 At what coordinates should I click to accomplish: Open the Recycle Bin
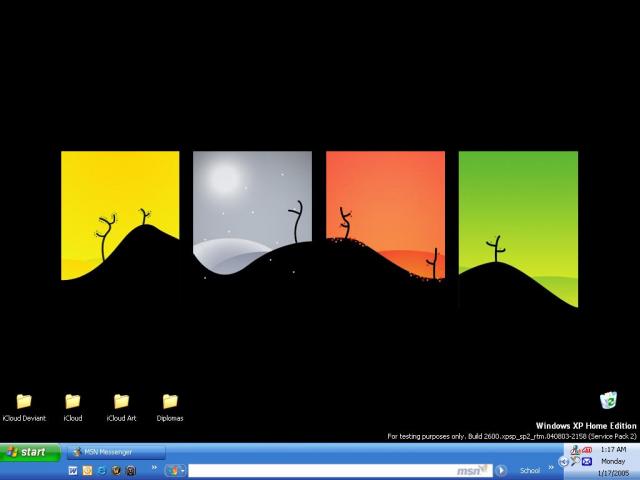tap(608, 400)
